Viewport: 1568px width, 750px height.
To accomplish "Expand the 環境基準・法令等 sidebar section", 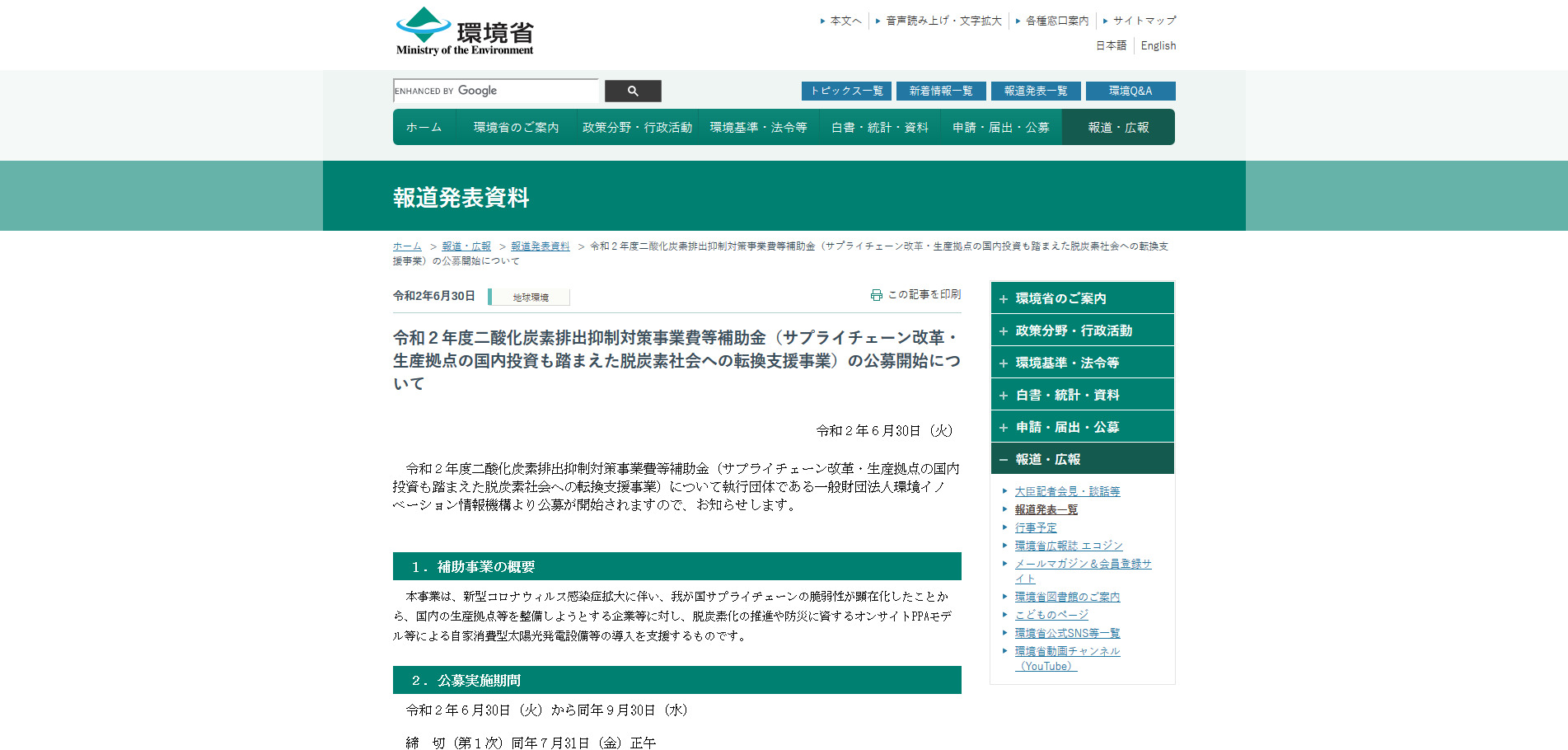I will click(1004, 363).
